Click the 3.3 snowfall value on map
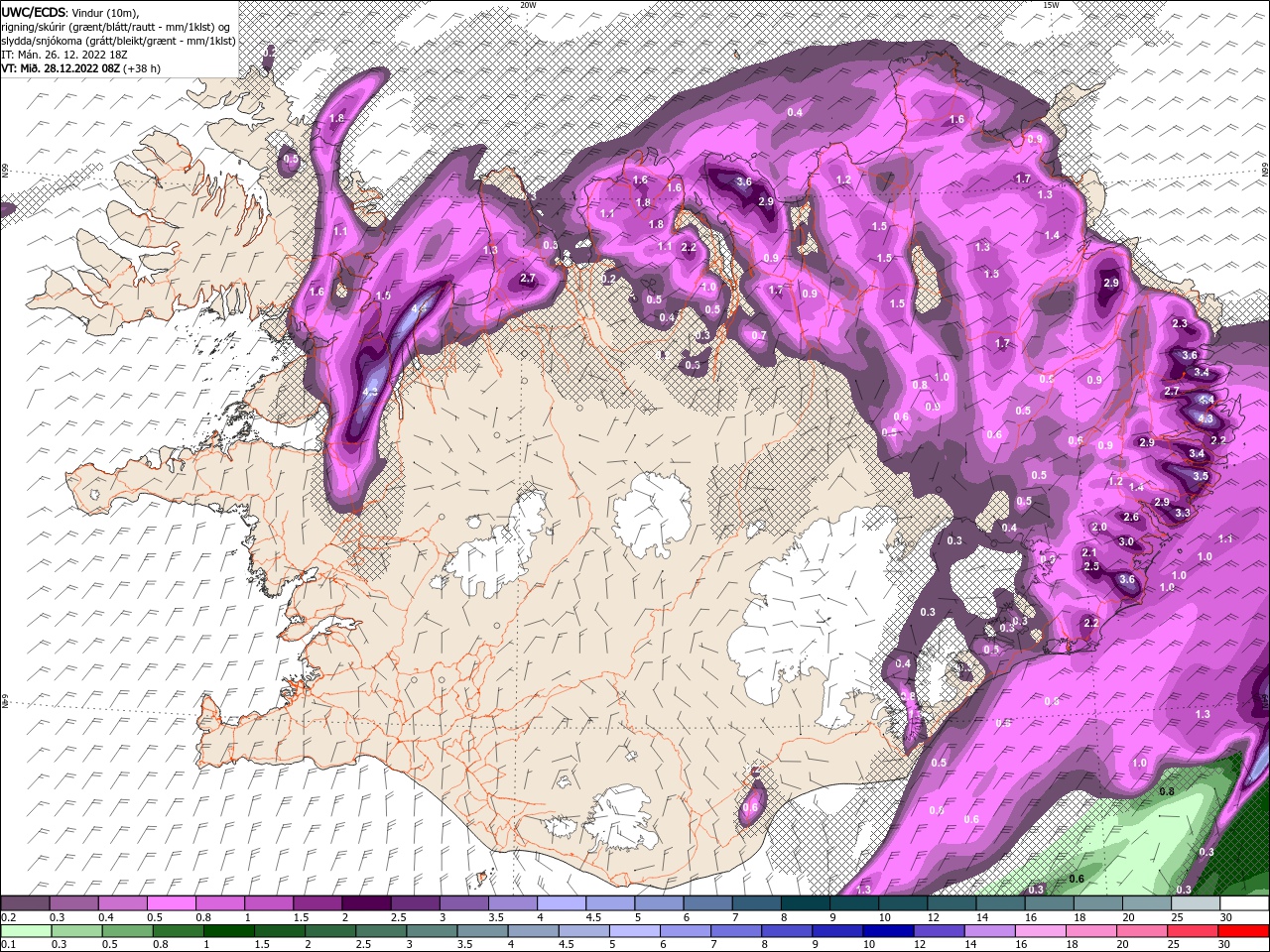1270x952 pixels. (x=1182, y=513)
